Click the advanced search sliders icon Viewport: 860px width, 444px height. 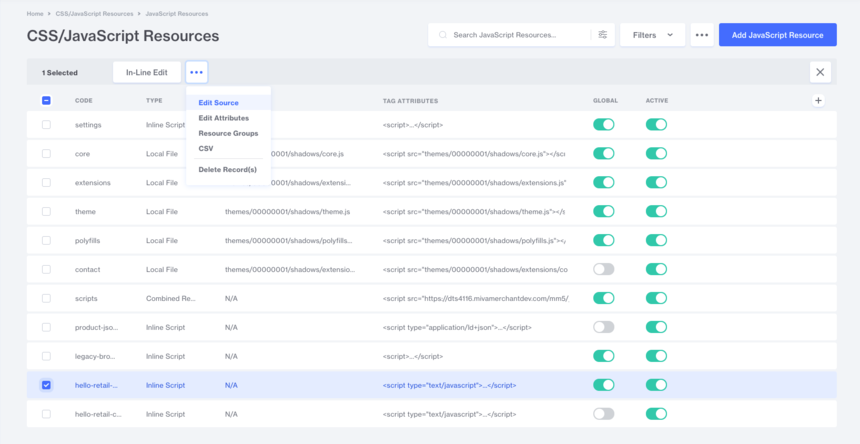pyautogui.click(x=602, y=35)
